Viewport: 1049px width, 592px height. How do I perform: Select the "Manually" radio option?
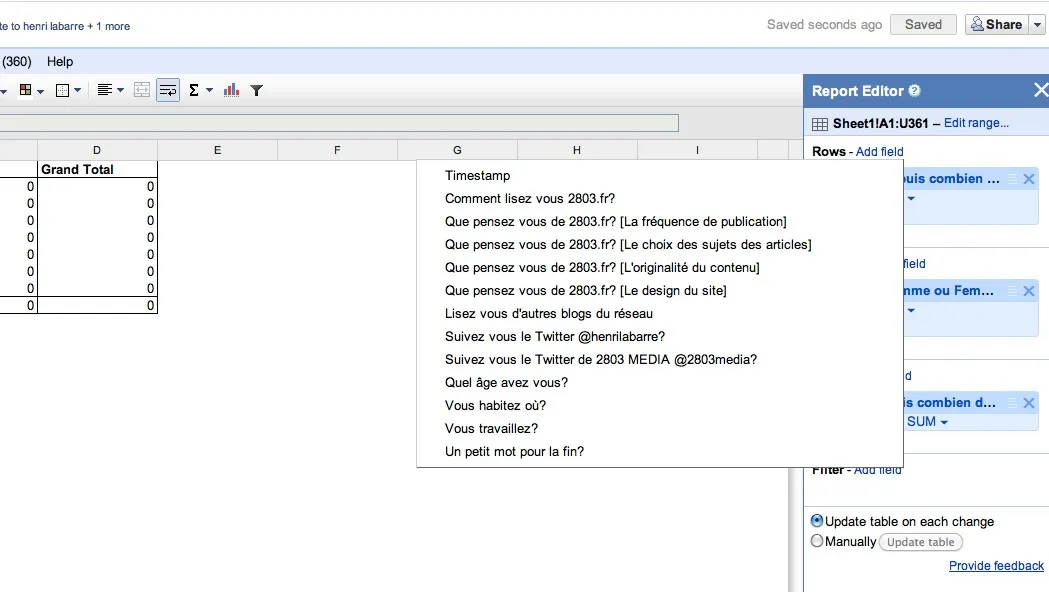(x=817, y=540)
